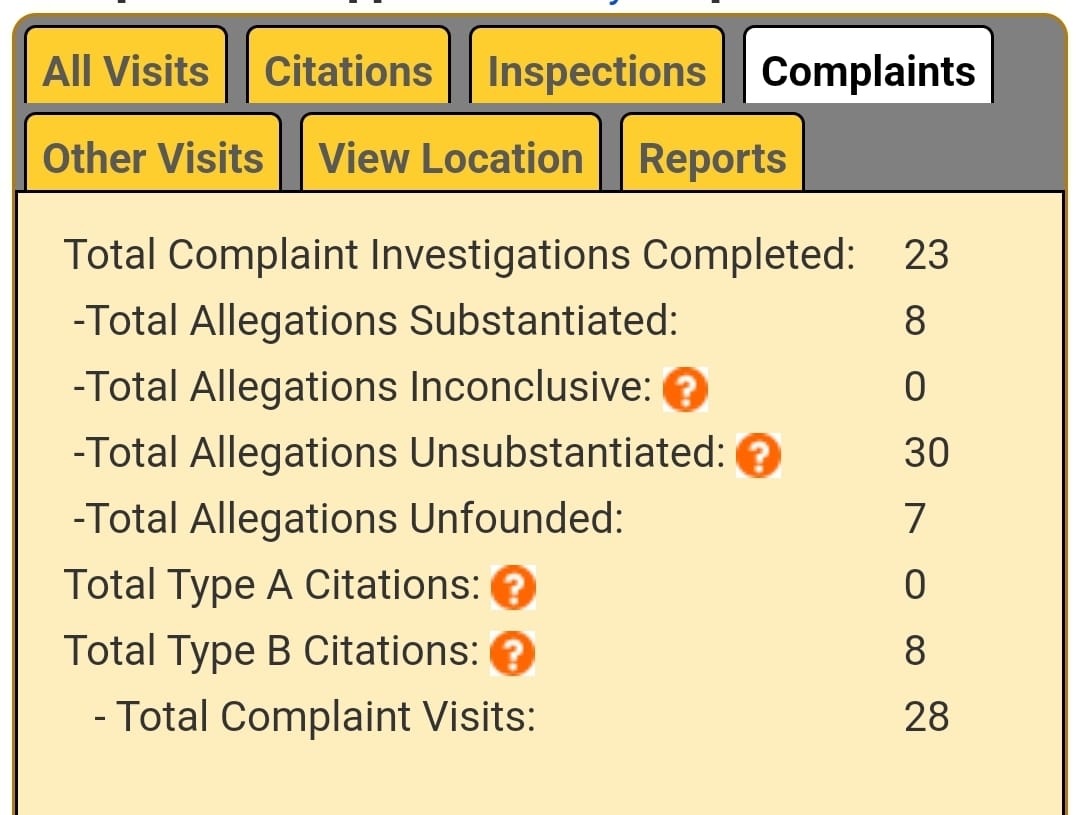Click the Total Allegations Unfounded label

click(x=348, y=519)
